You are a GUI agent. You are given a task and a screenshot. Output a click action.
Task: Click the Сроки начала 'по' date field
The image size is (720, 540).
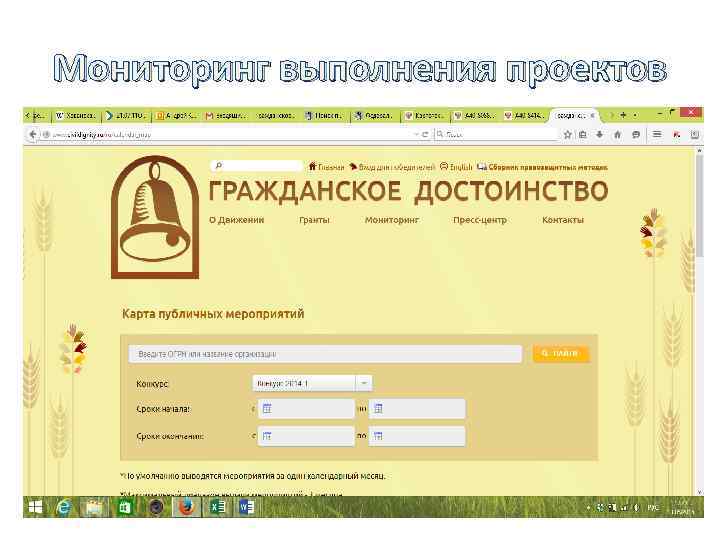[417, 408]
